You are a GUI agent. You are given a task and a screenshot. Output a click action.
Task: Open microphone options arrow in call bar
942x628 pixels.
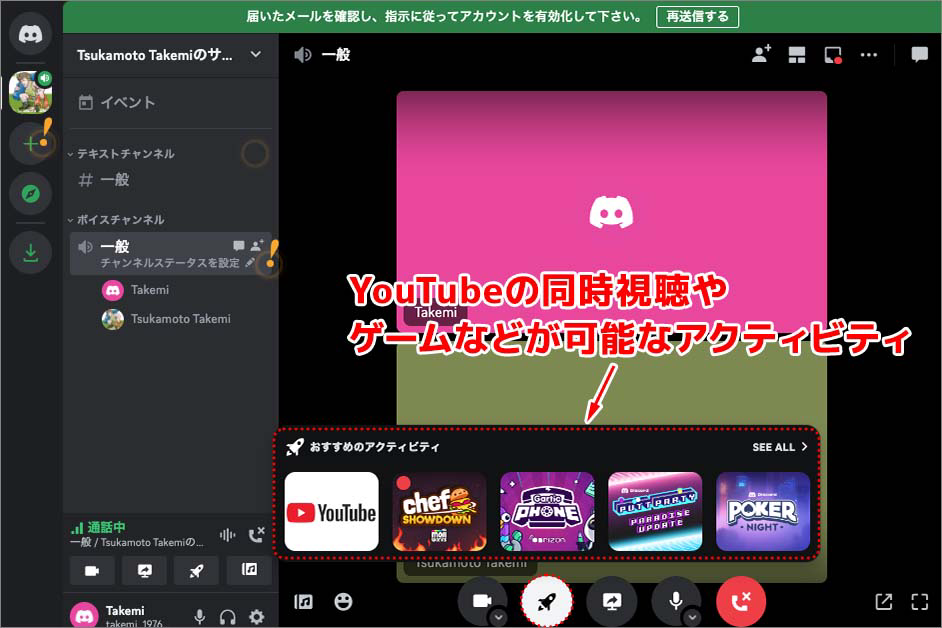pyautogui.click(x=692, y=617)
